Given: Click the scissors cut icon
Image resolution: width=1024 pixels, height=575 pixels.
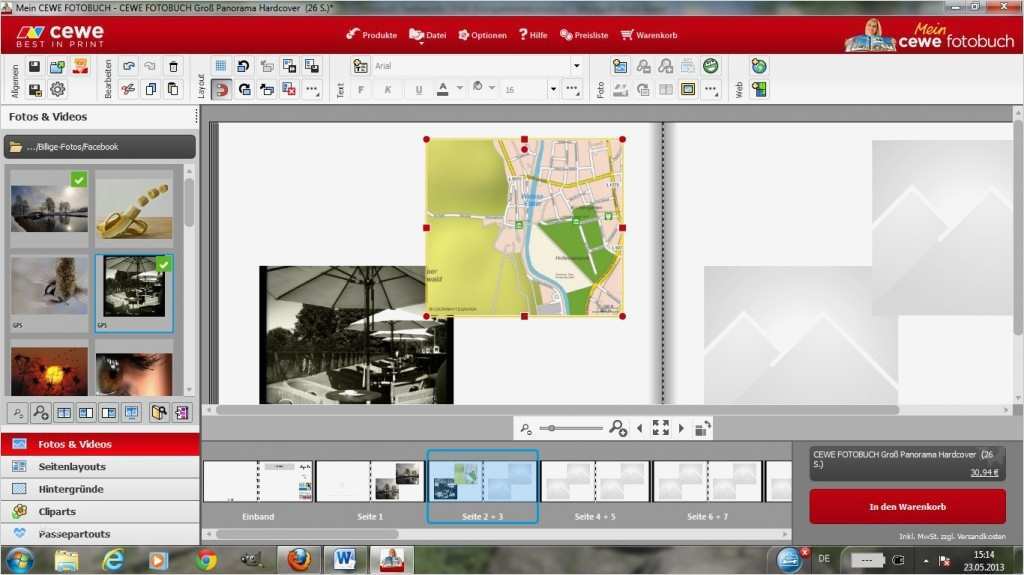Looking at the screenshot, I should click(x=128, y=89).
